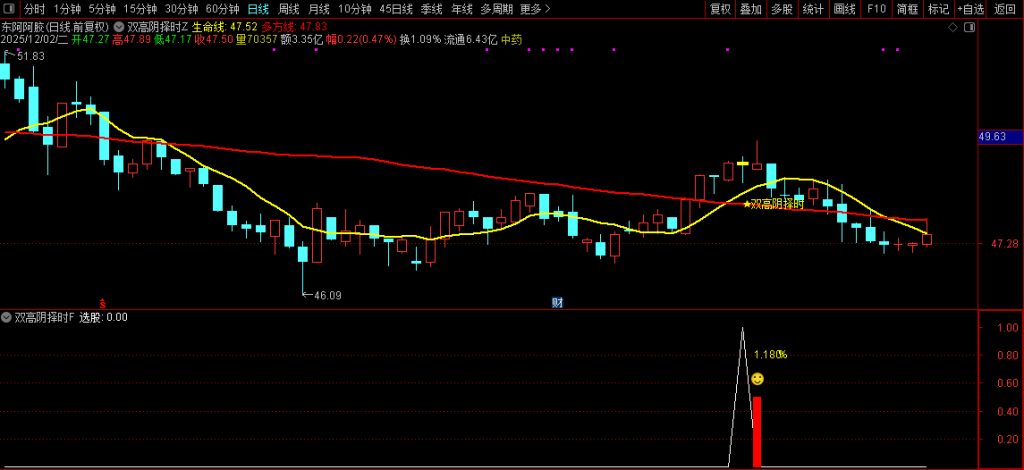Select the 日线 daily tab
The image size is (1024, 470).
tap(258, 9)
